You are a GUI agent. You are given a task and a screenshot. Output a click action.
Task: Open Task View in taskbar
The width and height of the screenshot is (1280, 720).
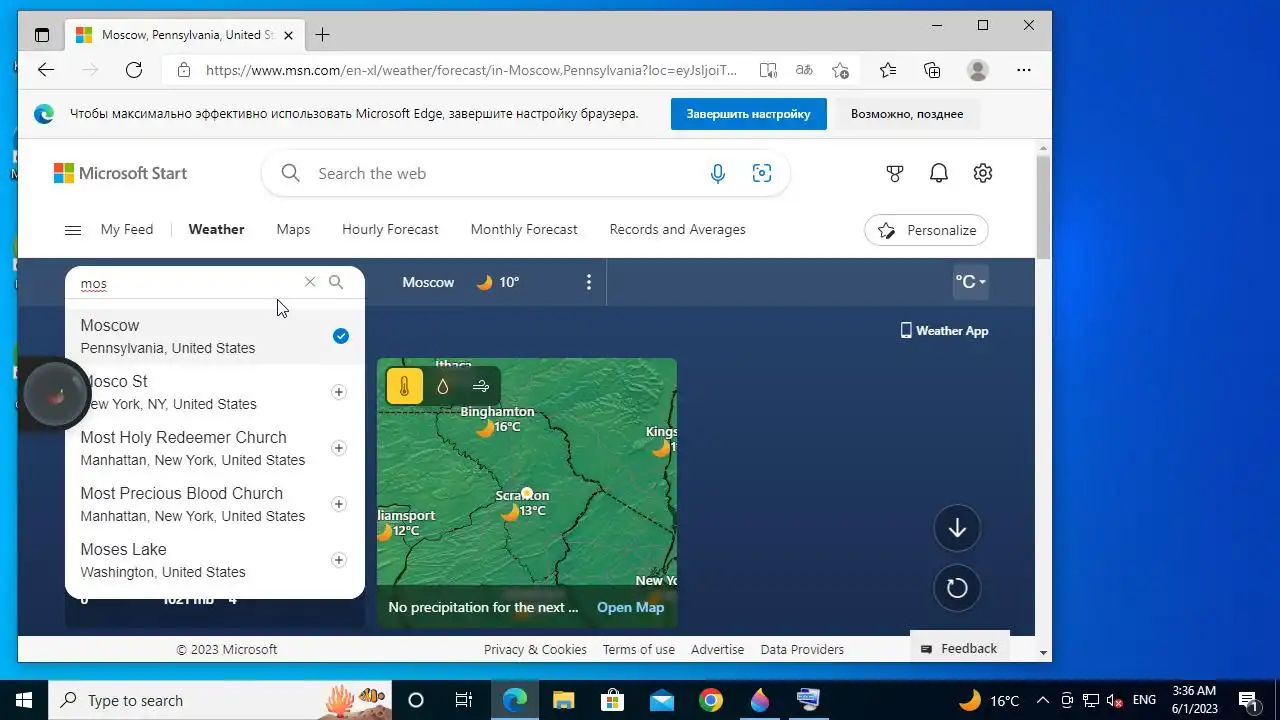[x=464, y=700]
